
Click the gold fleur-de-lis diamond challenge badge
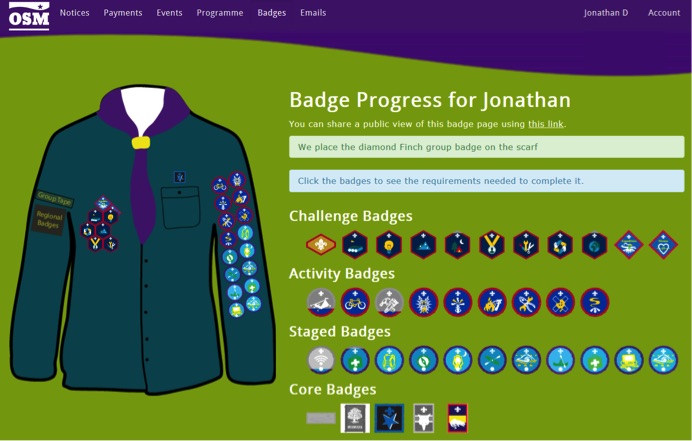click(x=321, y=245)
